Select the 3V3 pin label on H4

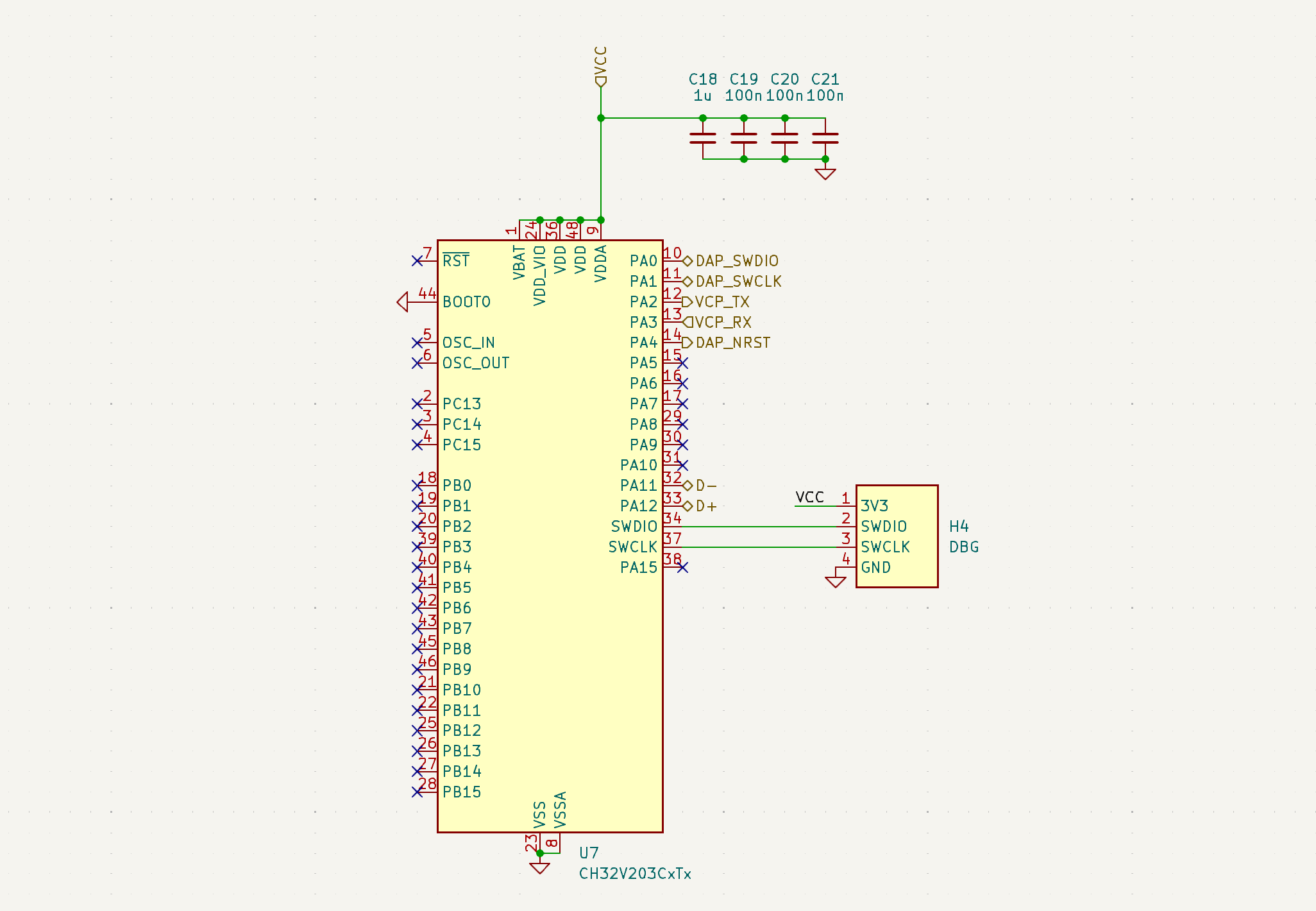(874, 506)
